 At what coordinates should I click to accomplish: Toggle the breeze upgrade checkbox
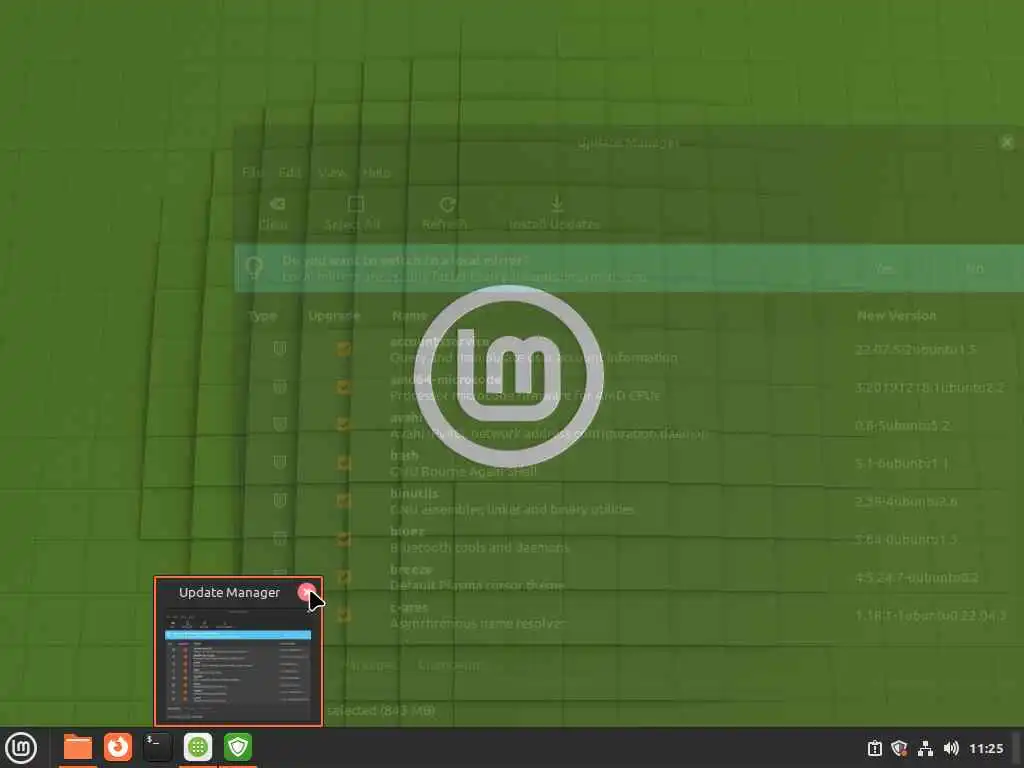click(344, 577)
